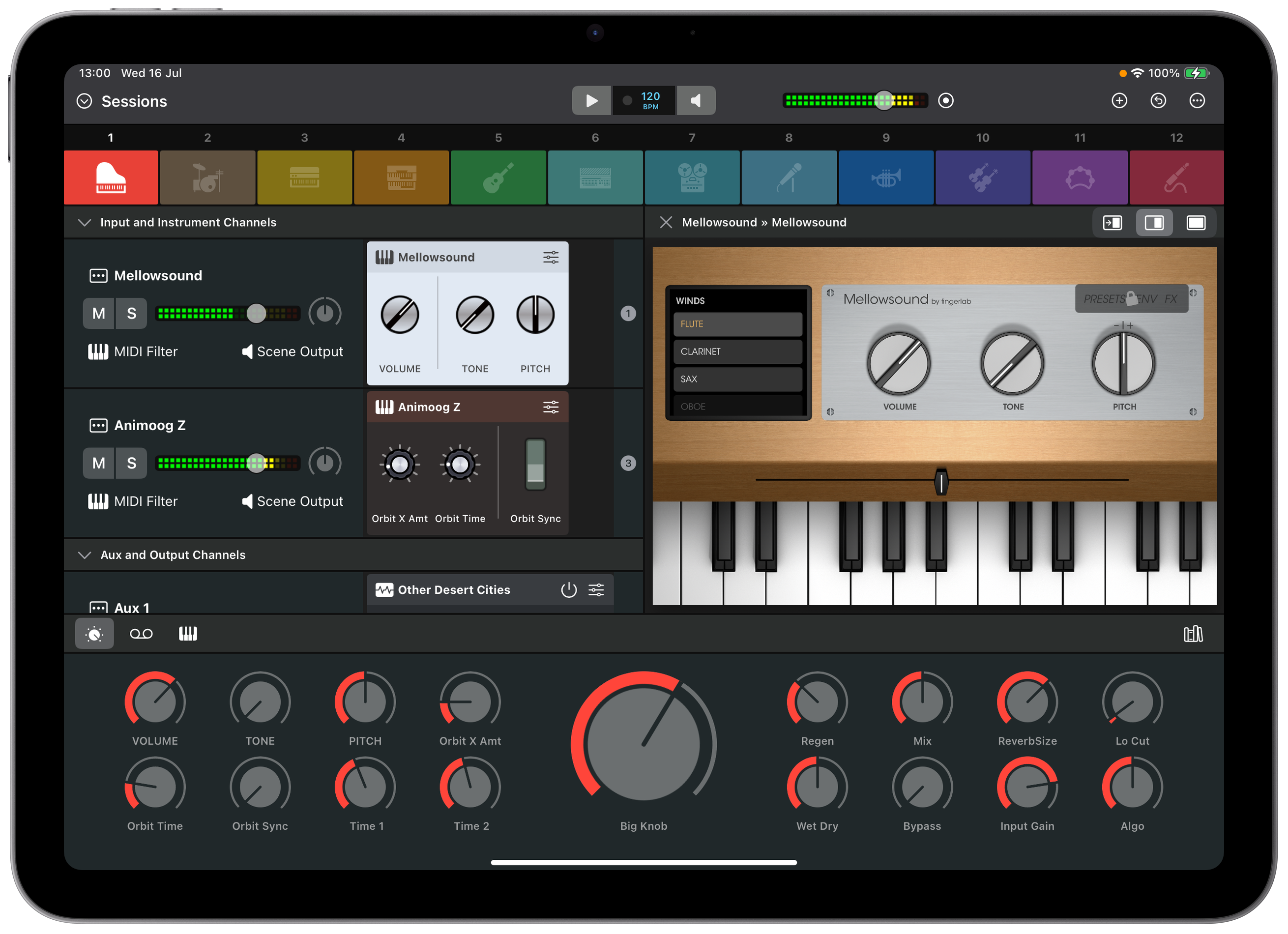Click the Animoog Z channel pan knob
Screen dimensions: 1288x934
click(325, 463)
